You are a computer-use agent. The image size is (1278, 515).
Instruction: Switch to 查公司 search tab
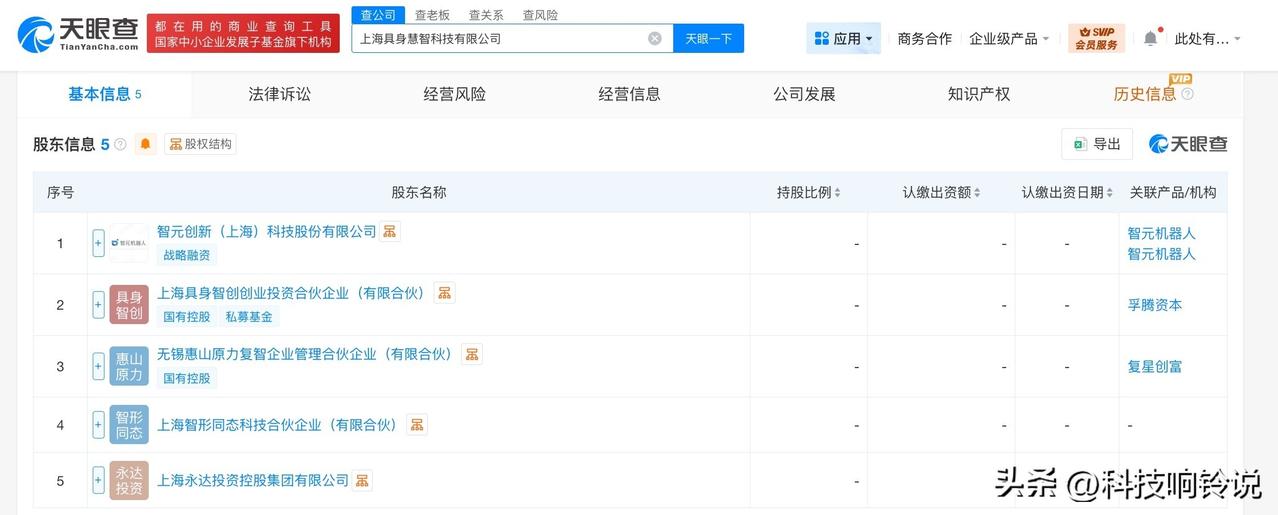click(x=378, y=15)
